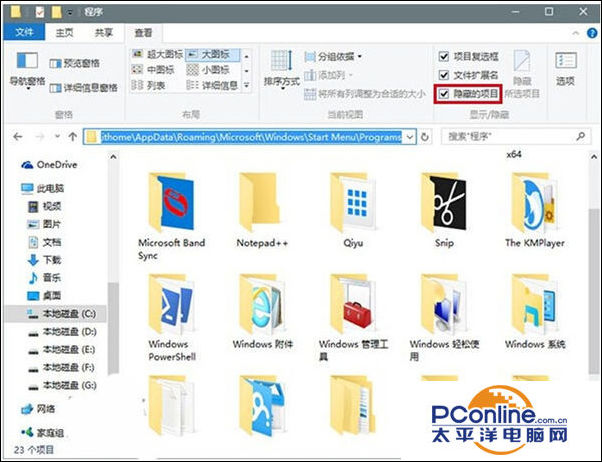Open the 文件 file menu
Viewport: 602px width, 462px height.
click(24, 33)
